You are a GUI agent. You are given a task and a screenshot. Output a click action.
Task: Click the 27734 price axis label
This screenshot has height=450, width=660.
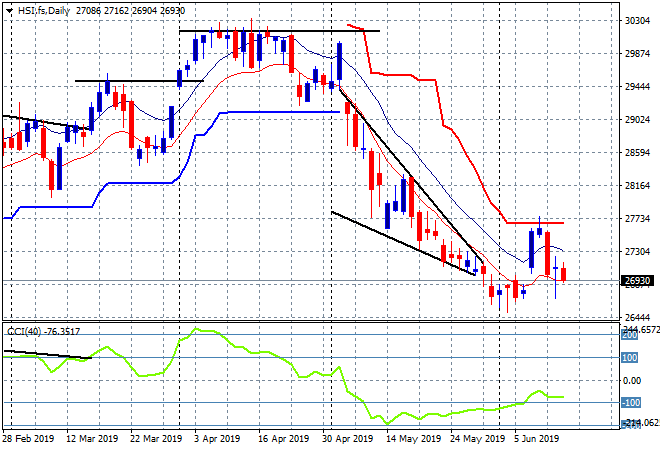[637, 218]
